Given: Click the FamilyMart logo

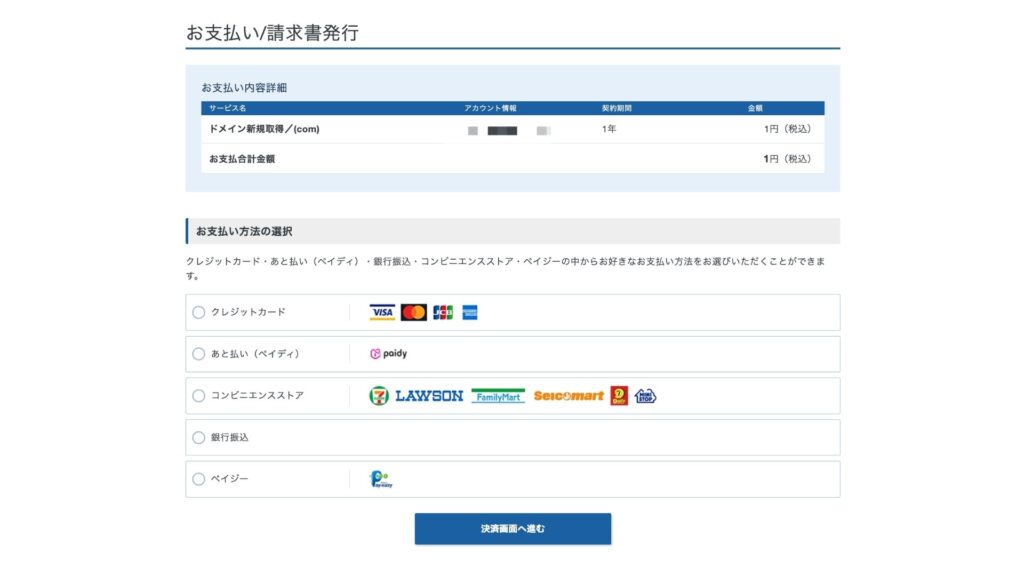Looking at the screenshot, I should pyautogui.click(x=498, y=396).
